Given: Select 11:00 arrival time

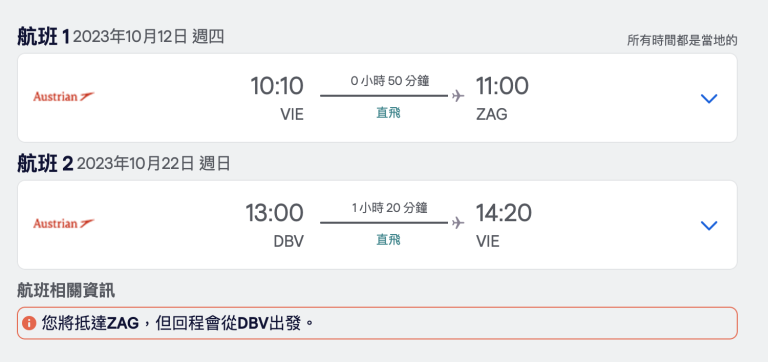Looking at the screenshot, I should pos(503,86).
